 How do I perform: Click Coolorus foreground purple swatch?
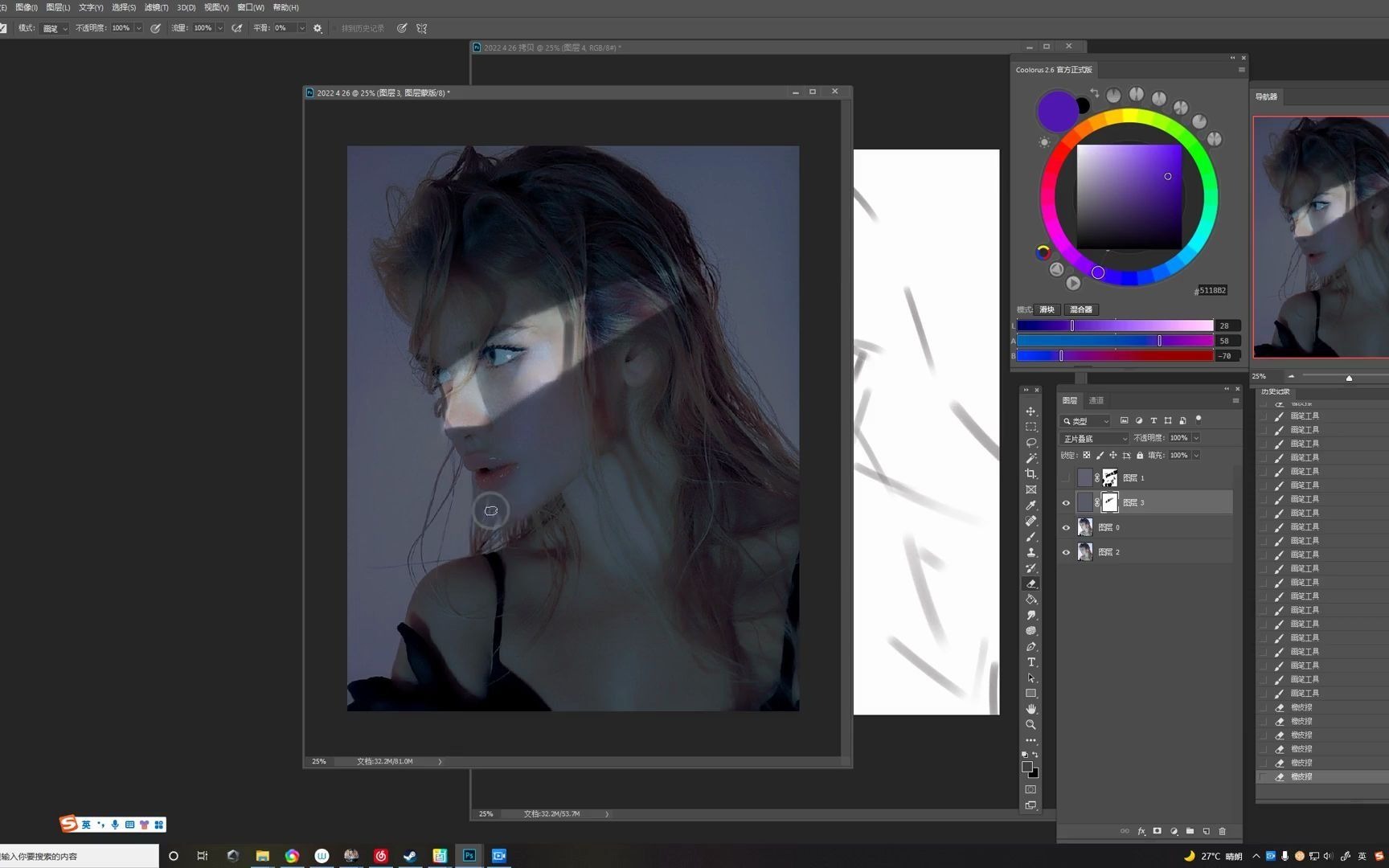pos(1056,110)
